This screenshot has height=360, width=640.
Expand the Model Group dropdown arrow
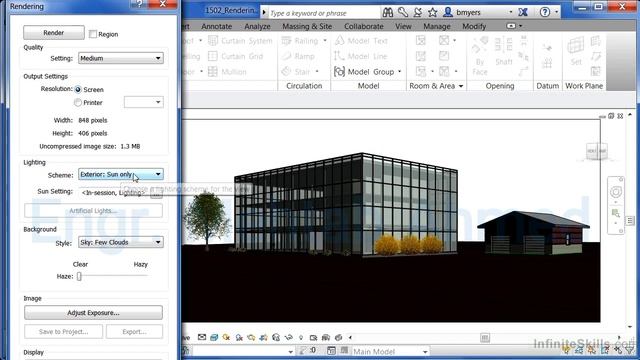click(400, 72)
